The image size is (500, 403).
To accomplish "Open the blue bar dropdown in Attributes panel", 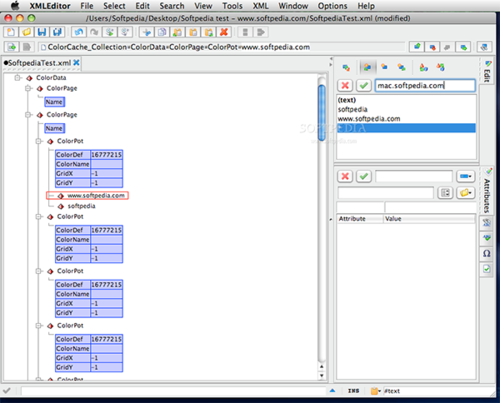I will click(x=466, y=176).
